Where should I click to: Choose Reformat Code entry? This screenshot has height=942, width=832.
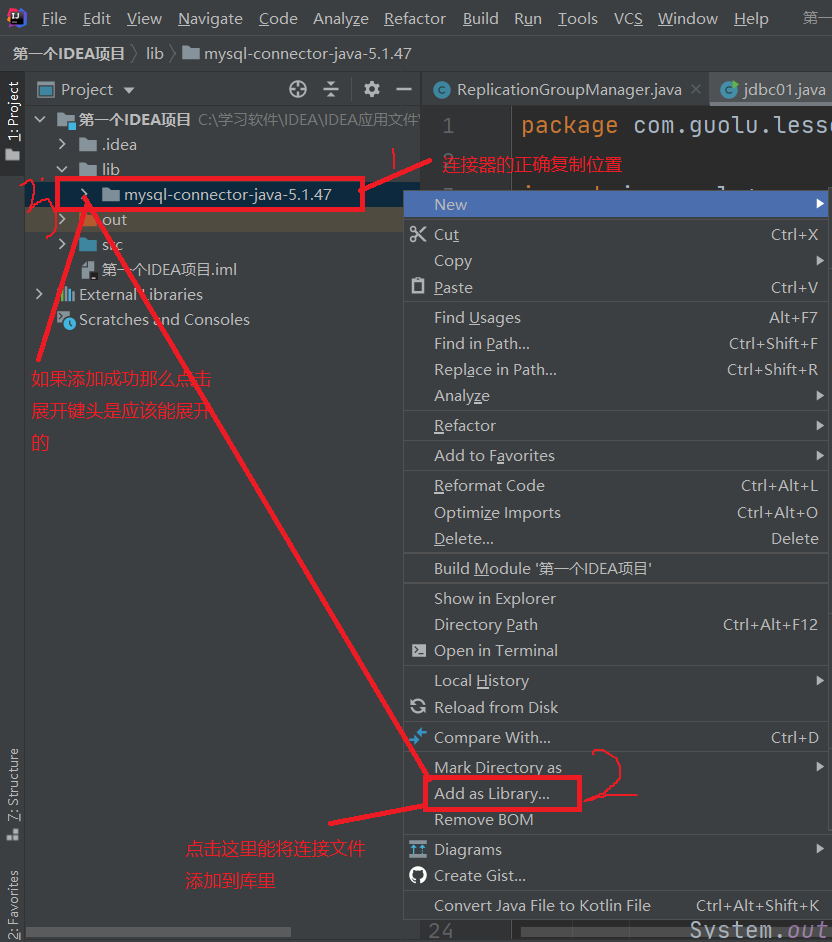click(616, 485)
